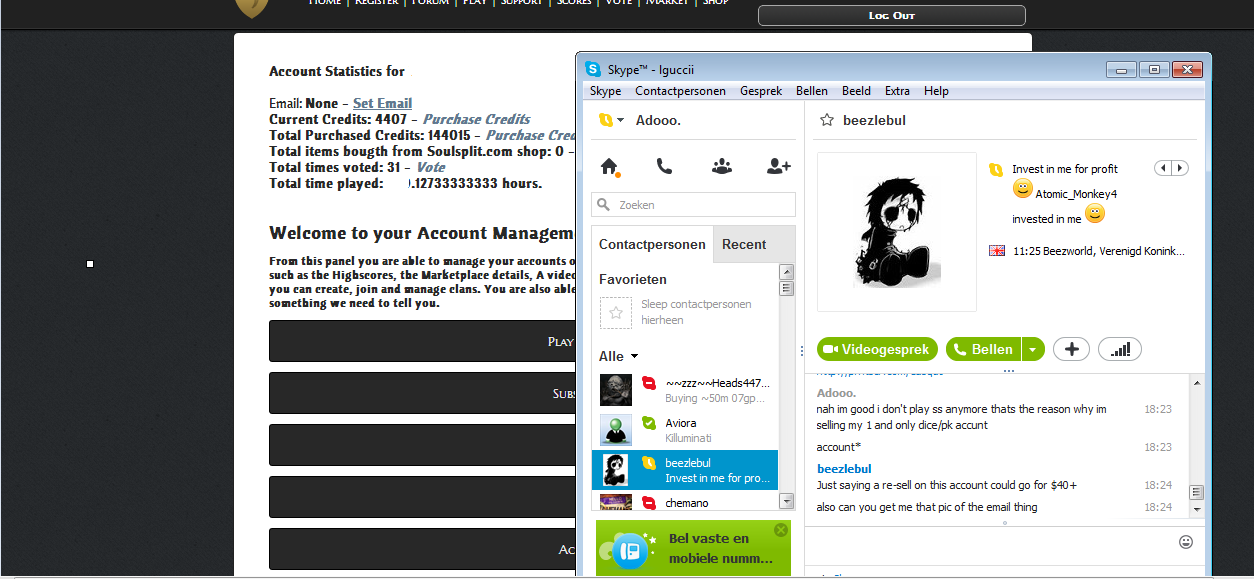Image resolution: width=1254 pixels, height=579 pixels.
Task: Select the beezlebul contact in list
Action: [x=684, y=470]
